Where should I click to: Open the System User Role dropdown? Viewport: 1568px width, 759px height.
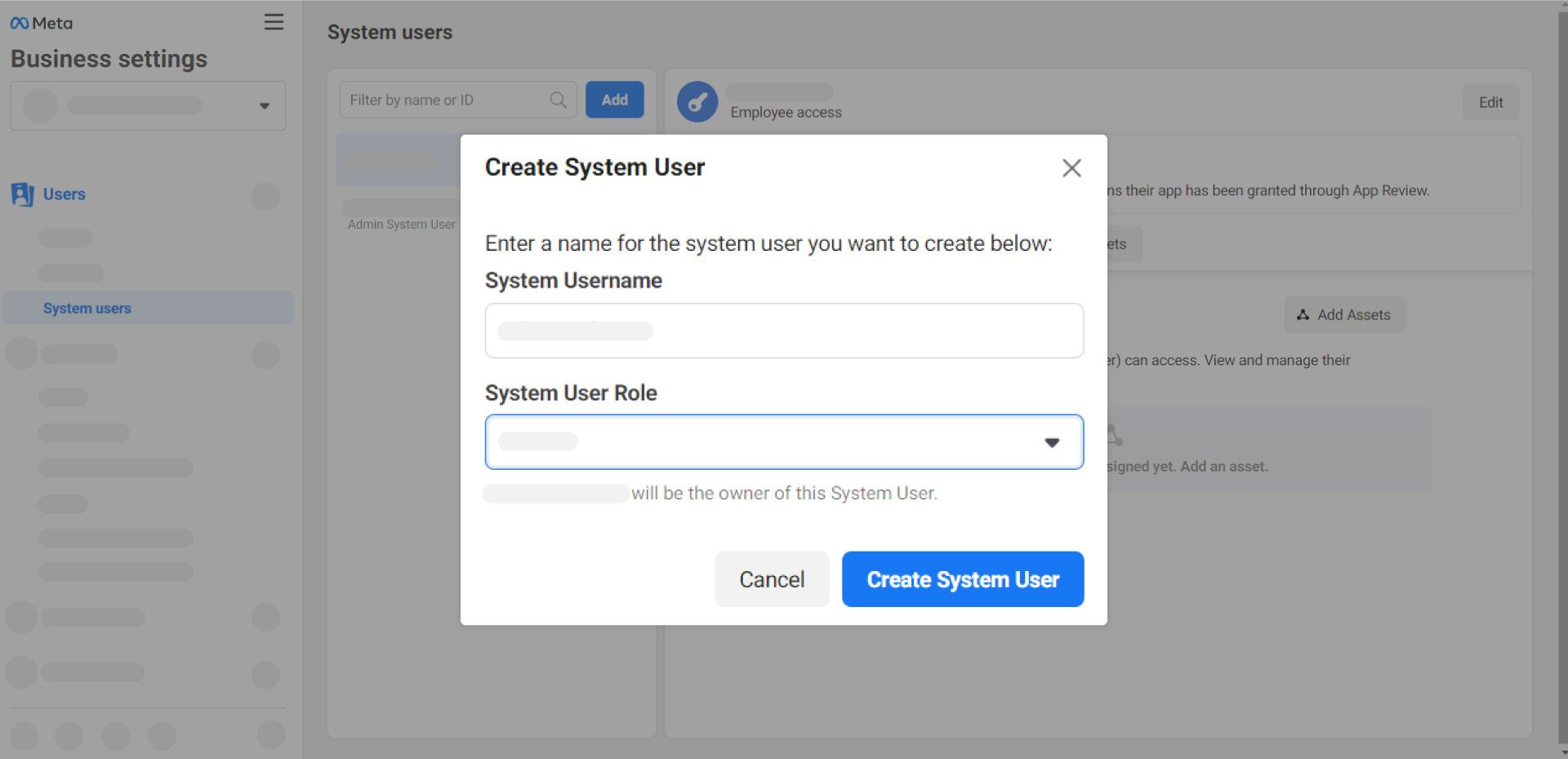tap(784, 442)
